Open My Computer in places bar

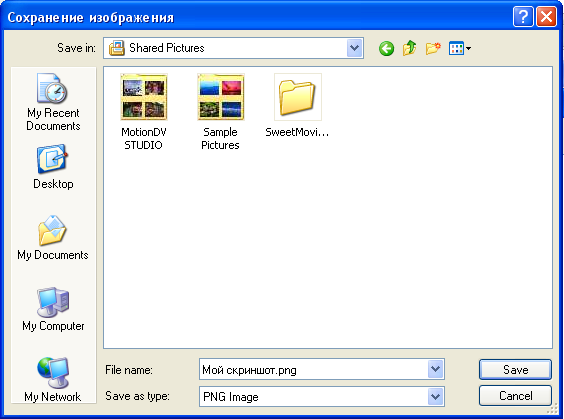53,309
